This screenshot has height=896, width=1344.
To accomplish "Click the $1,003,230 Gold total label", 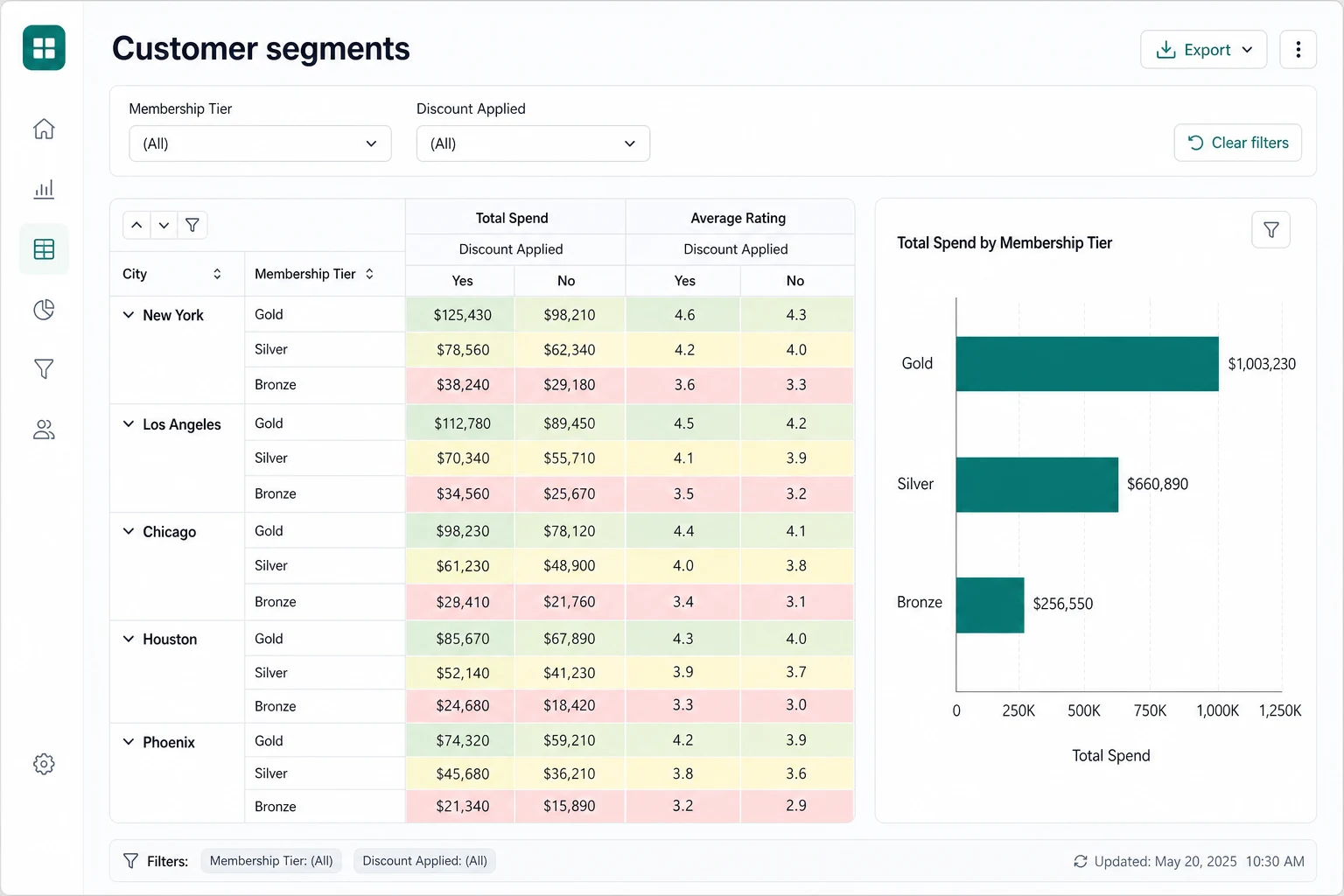I will point(1262,364).
